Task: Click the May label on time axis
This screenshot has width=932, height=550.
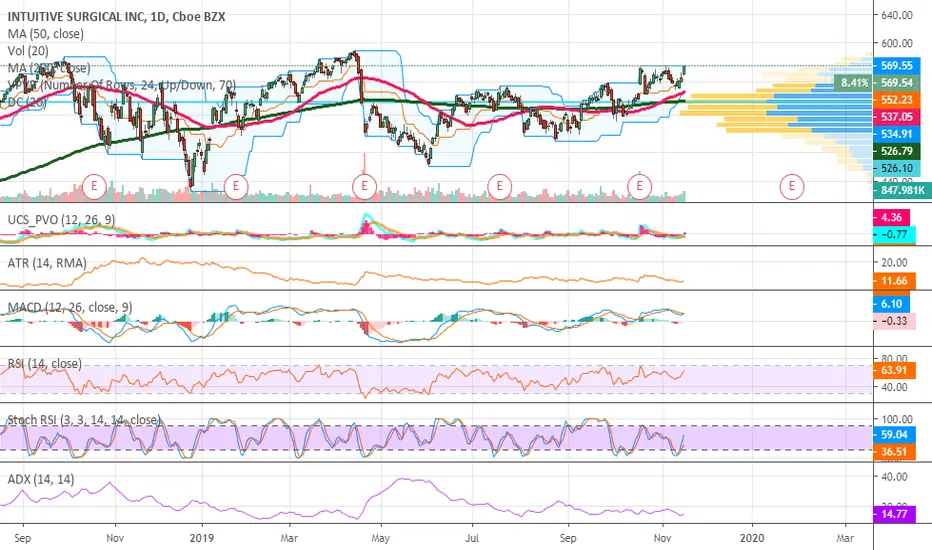Action: coord(380,538)
